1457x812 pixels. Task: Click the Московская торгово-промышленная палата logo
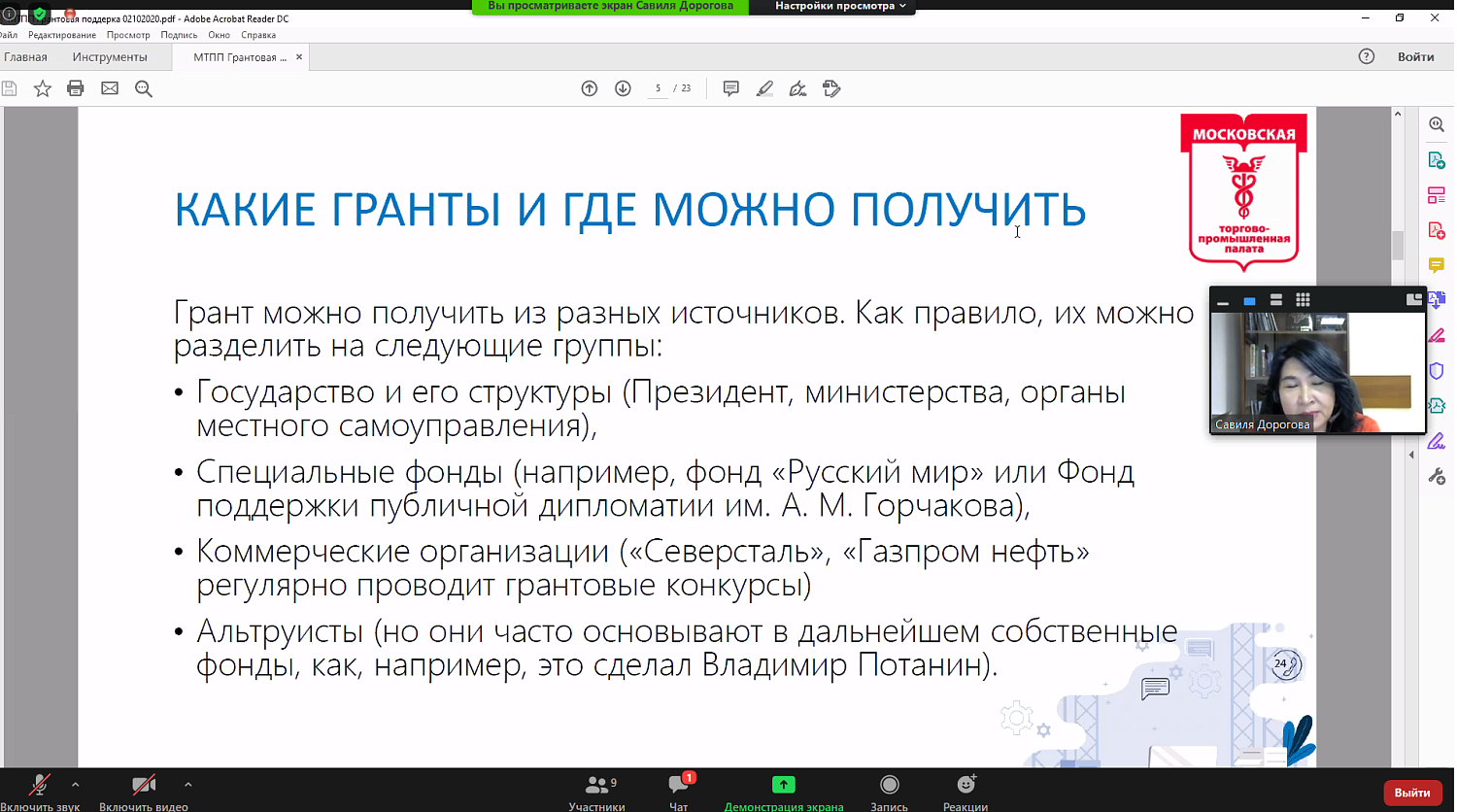pyautogui.click(x=1243, y=191)
